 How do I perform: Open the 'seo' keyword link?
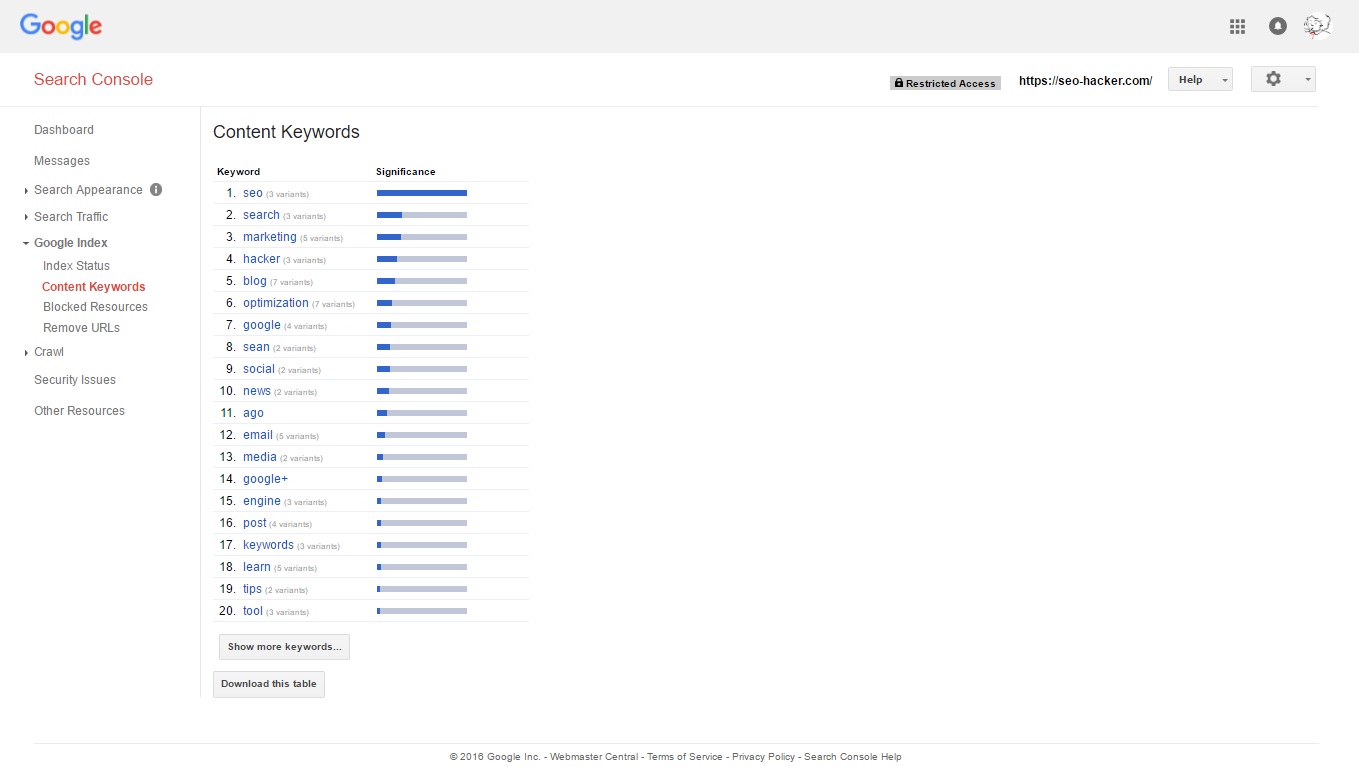(252, 193)
